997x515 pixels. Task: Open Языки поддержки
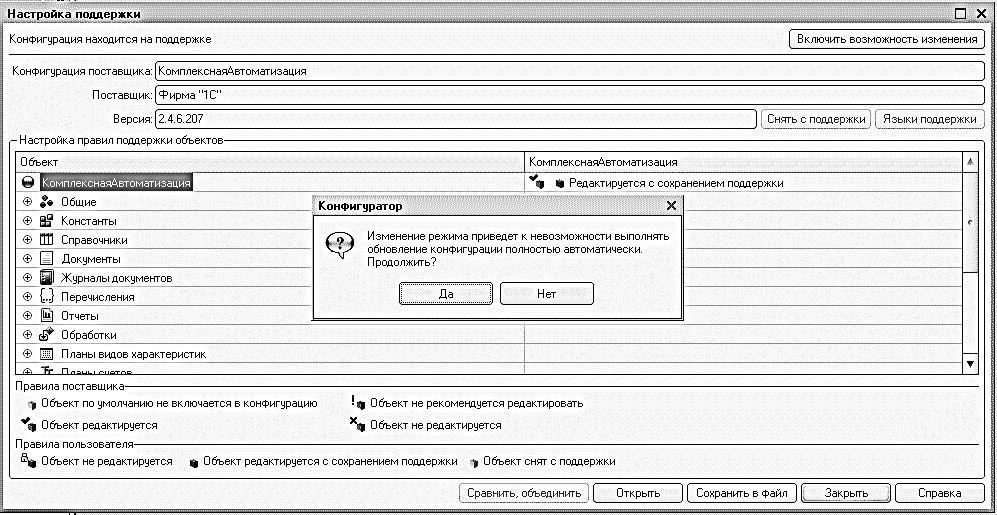929,119
